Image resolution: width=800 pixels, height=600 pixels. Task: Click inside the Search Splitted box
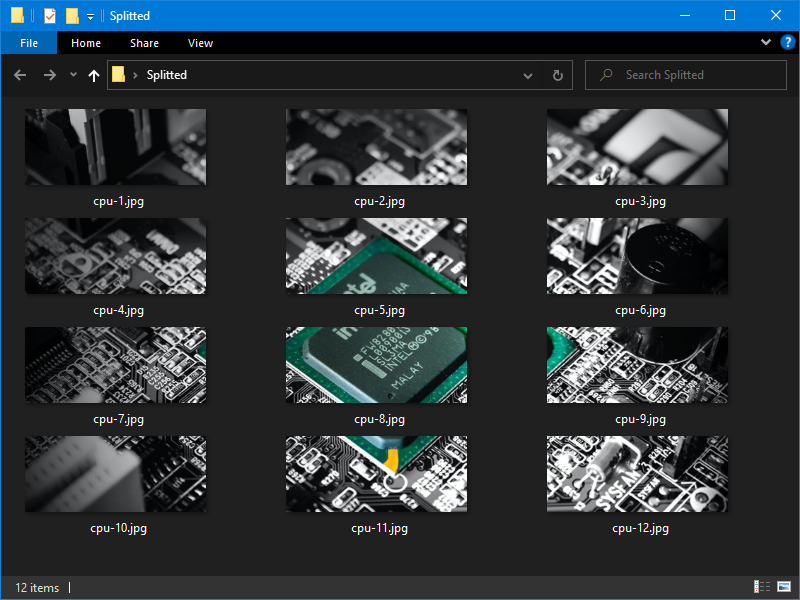tap(685, 74)
